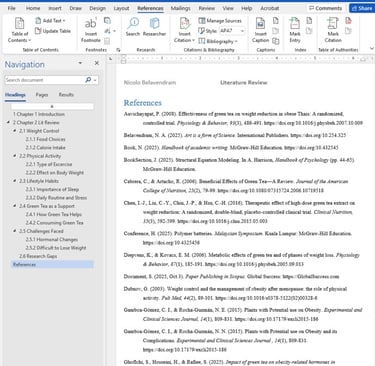Switch to the Mailings ribbon tab
The height and width of the screenshot is (366, 375).
pos(181,8)
